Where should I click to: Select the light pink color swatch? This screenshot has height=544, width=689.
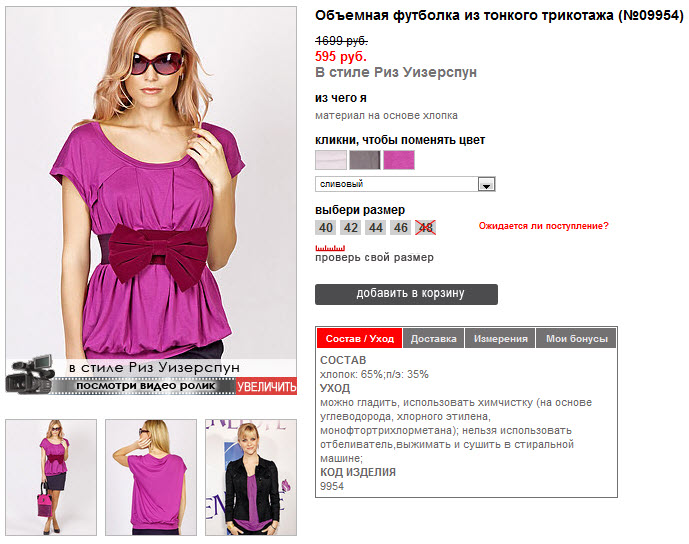pos(331,160)
